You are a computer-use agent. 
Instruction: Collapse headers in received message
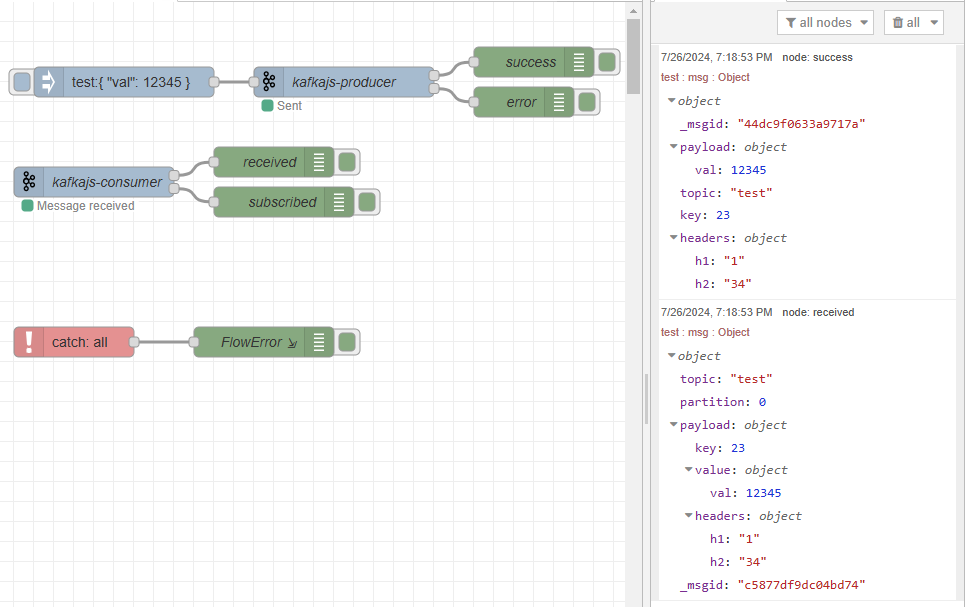[x=689, y=516]
